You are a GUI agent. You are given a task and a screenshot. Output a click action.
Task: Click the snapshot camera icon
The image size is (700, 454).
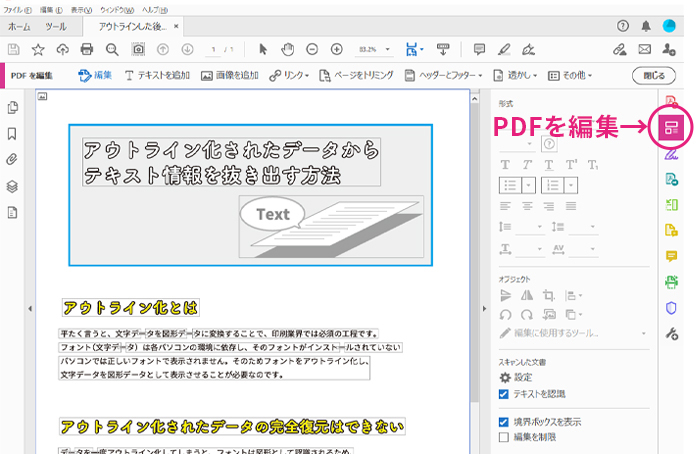pos(138,49)
